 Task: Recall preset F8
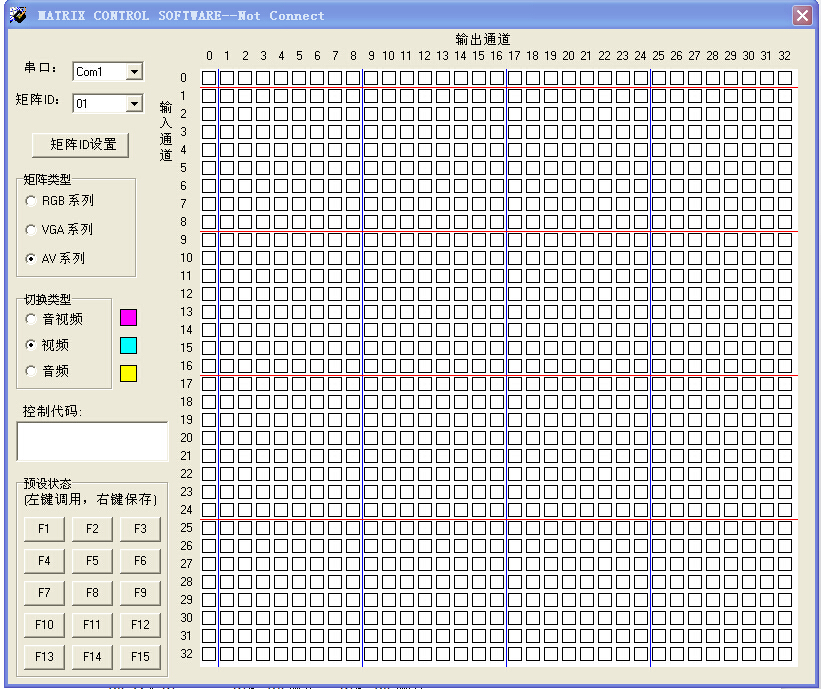[x=92, y=592]
